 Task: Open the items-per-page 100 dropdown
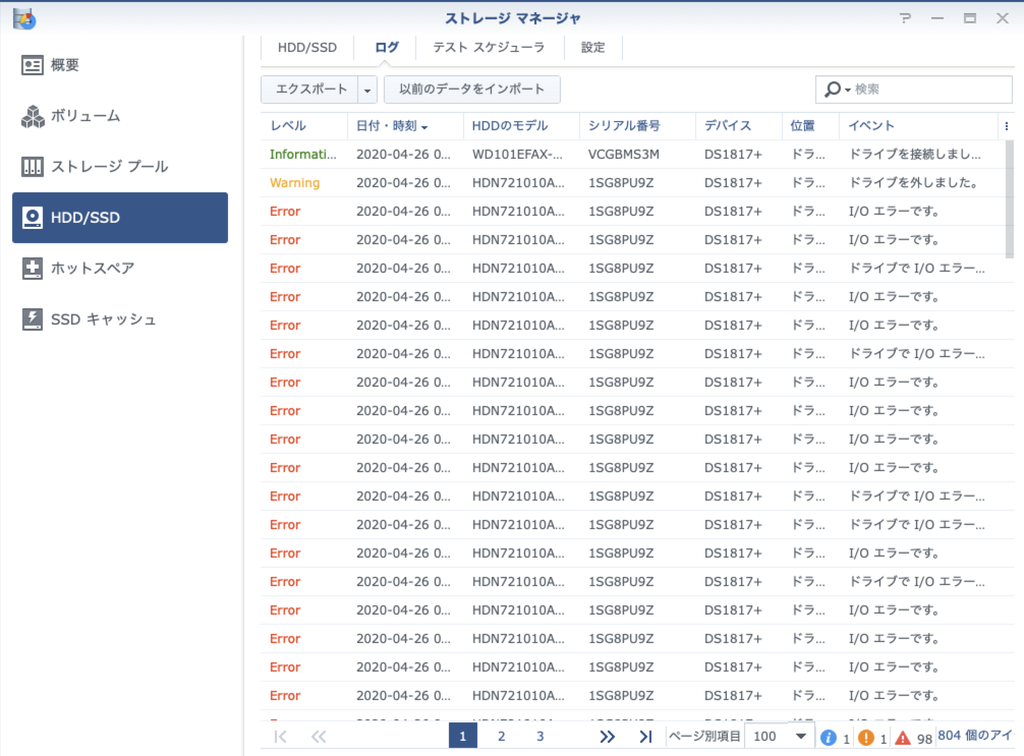tap(780, 737)
